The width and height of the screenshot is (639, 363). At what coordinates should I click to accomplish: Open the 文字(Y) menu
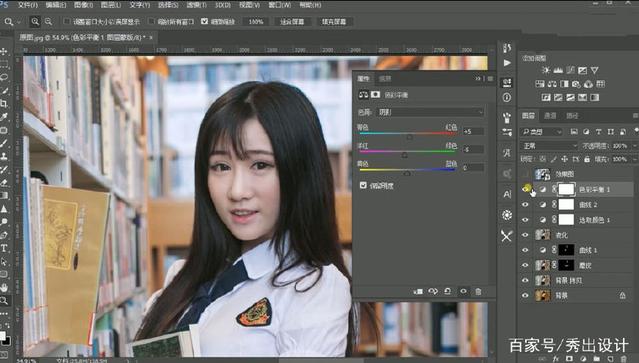point(139,5)
